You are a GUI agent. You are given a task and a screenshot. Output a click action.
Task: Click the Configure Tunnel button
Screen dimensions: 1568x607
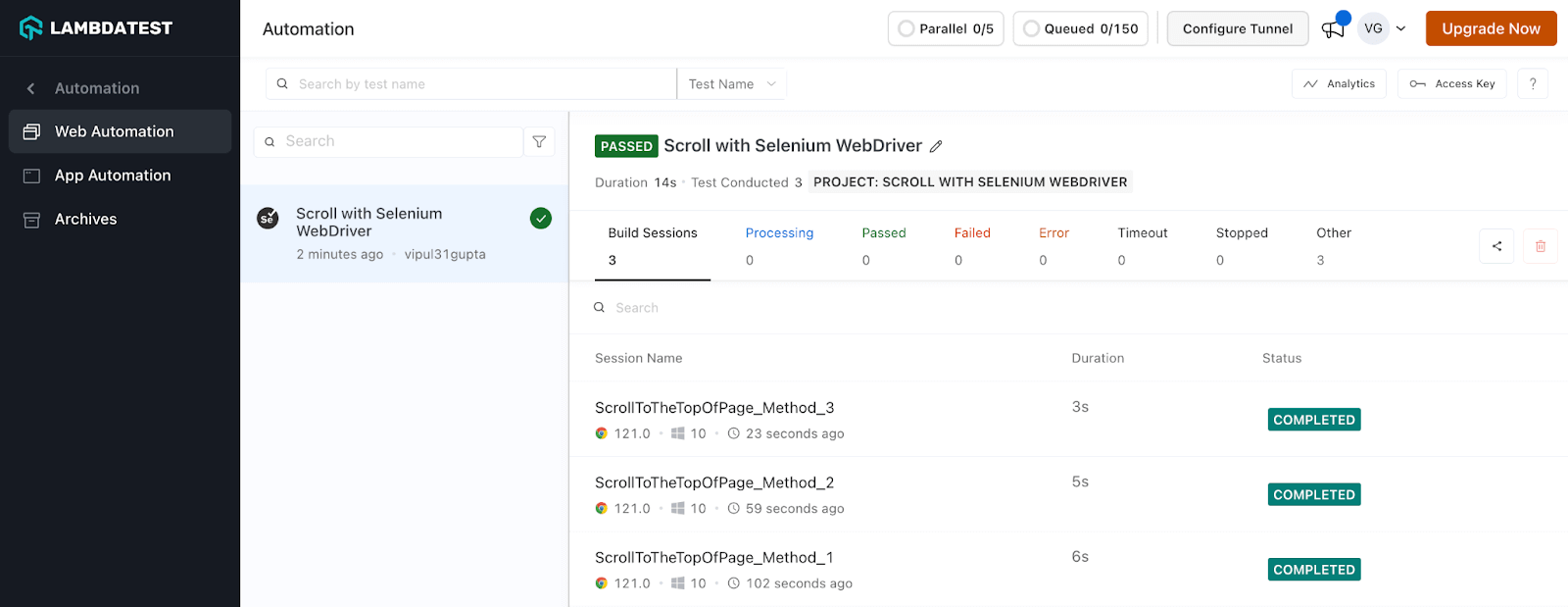coord(1237,28)
